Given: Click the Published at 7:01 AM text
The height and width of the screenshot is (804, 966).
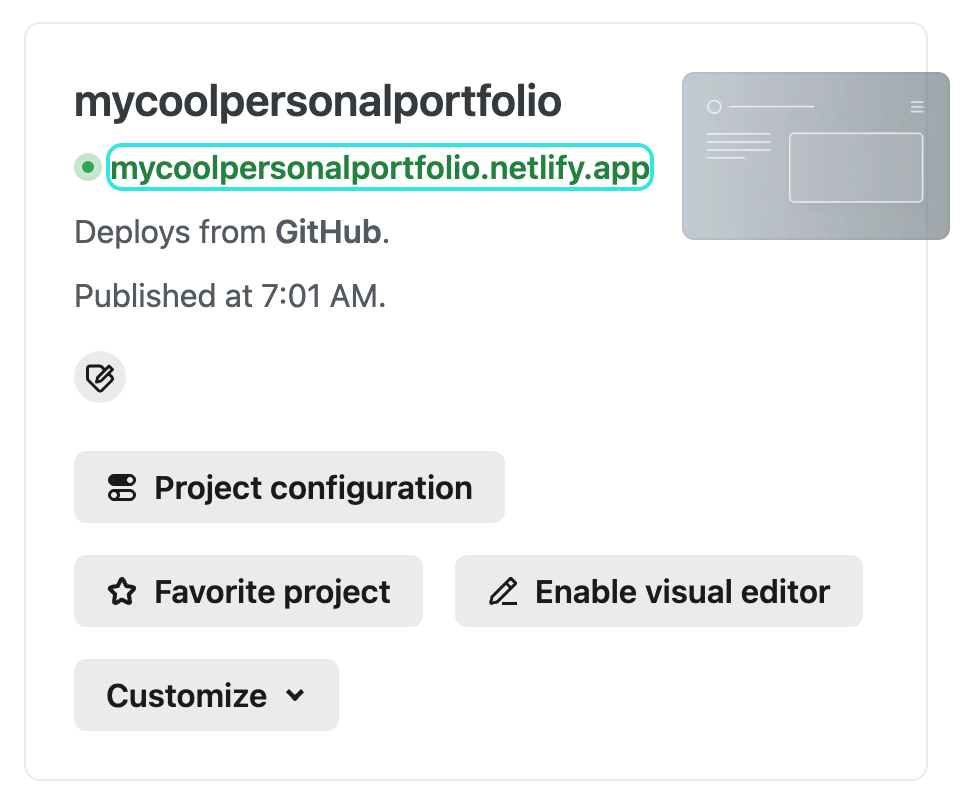Looking at the screenshot, I should coord(230,296).
